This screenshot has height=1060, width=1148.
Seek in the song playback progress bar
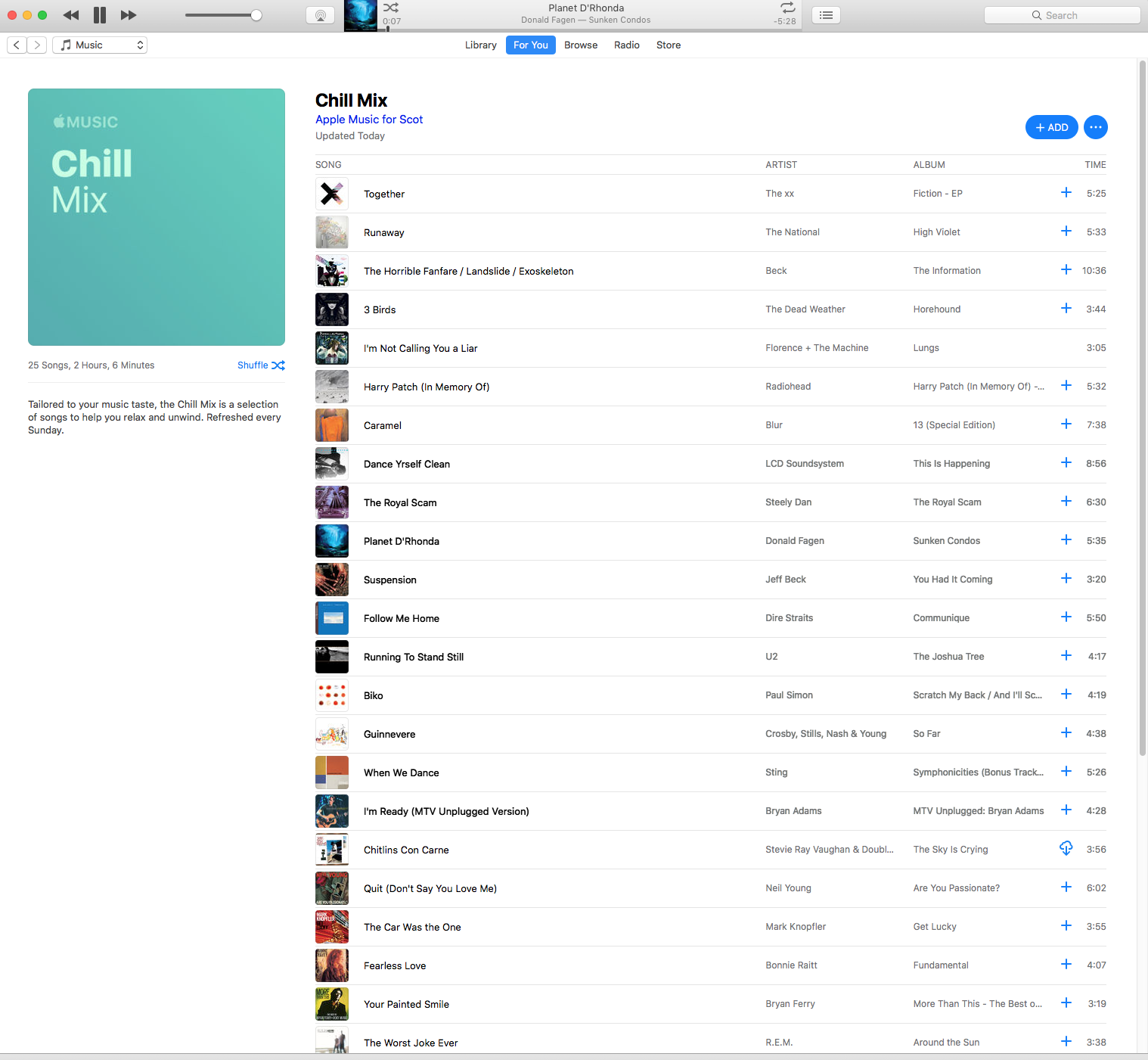[x=590, y=30]
